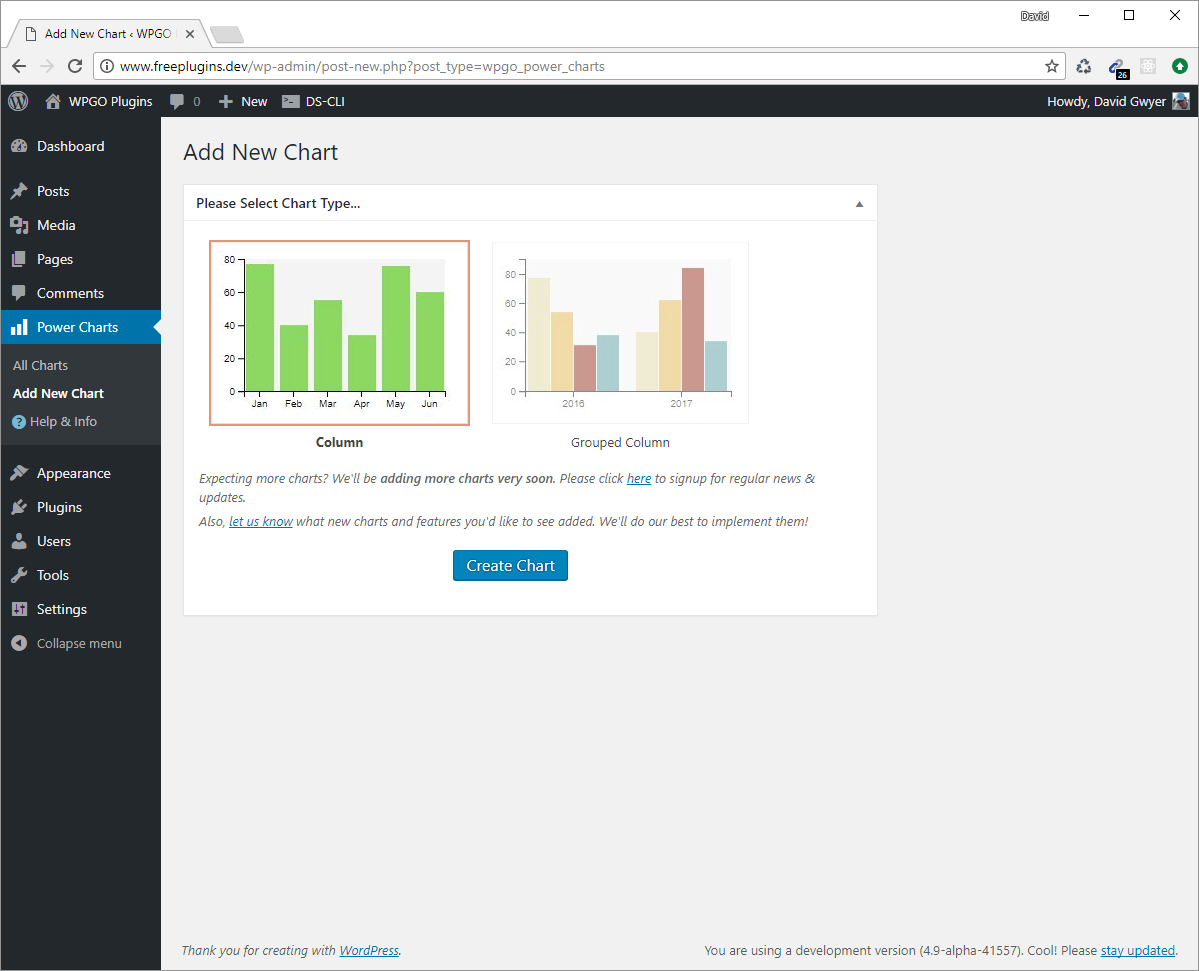Click the Users person icon
This screenshot has width=1199, height=971.
point(19,541)
